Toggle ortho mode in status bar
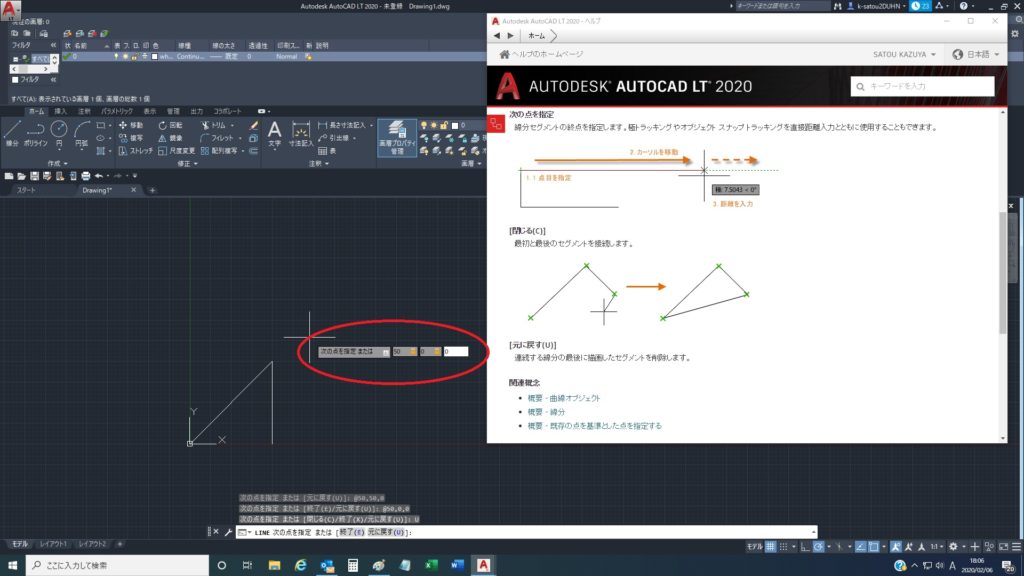Viewport: 1024px width, 576px height. pyautogui.click(x=805, y=547)
